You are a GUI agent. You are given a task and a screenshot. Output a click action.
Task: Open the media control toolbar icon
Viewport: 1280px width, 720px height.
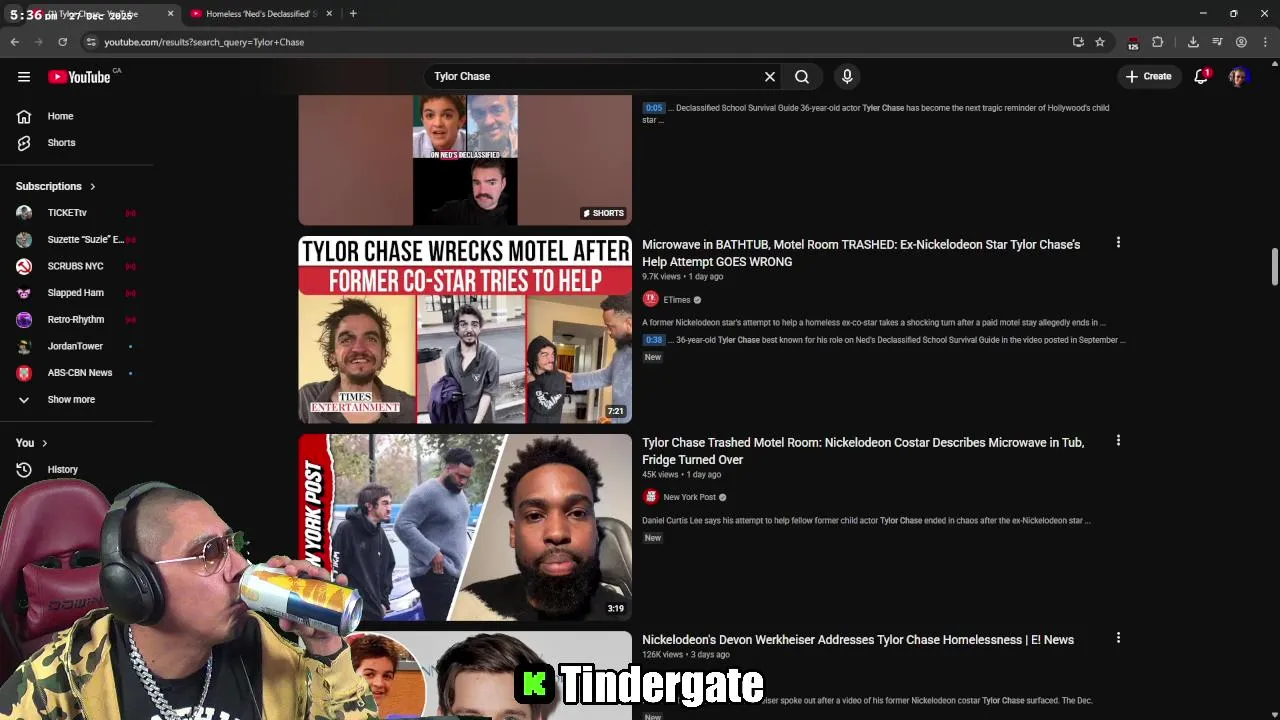click(x=1217, y=42)
